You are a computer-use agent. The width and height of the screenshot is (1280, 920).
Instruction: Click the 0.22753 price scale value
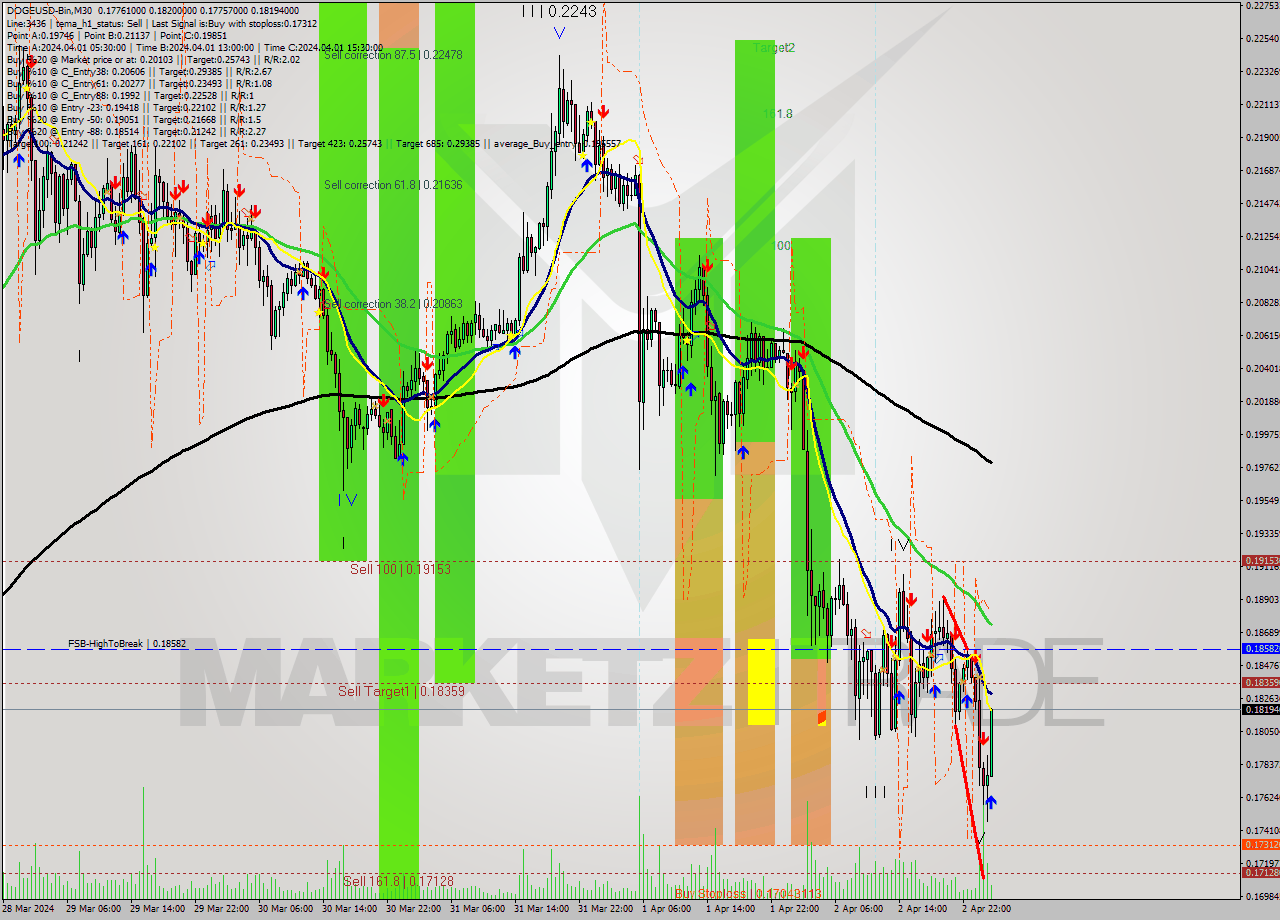pos(1262,5)
